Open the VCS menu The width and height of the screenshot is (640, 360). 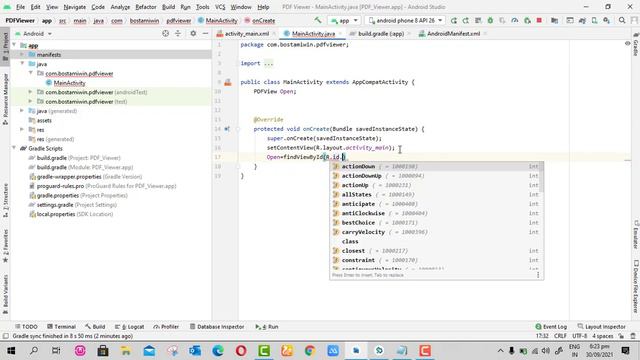(220, 7)
